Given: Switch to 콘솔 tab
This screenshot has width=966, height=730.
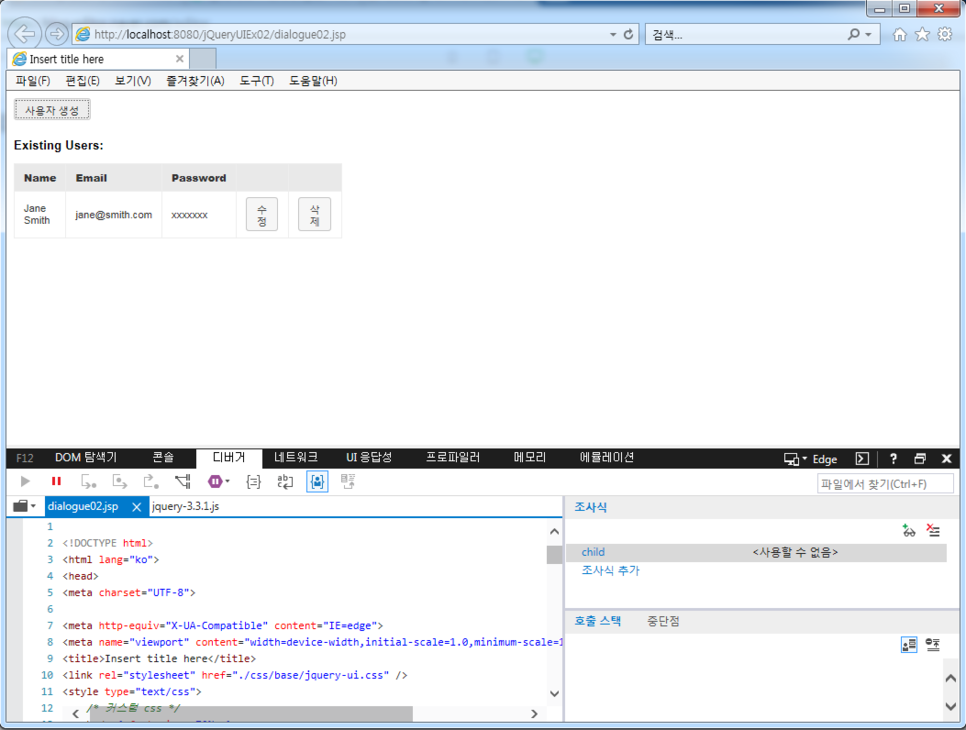Looking at the screenshot, I should pos(163,458).
